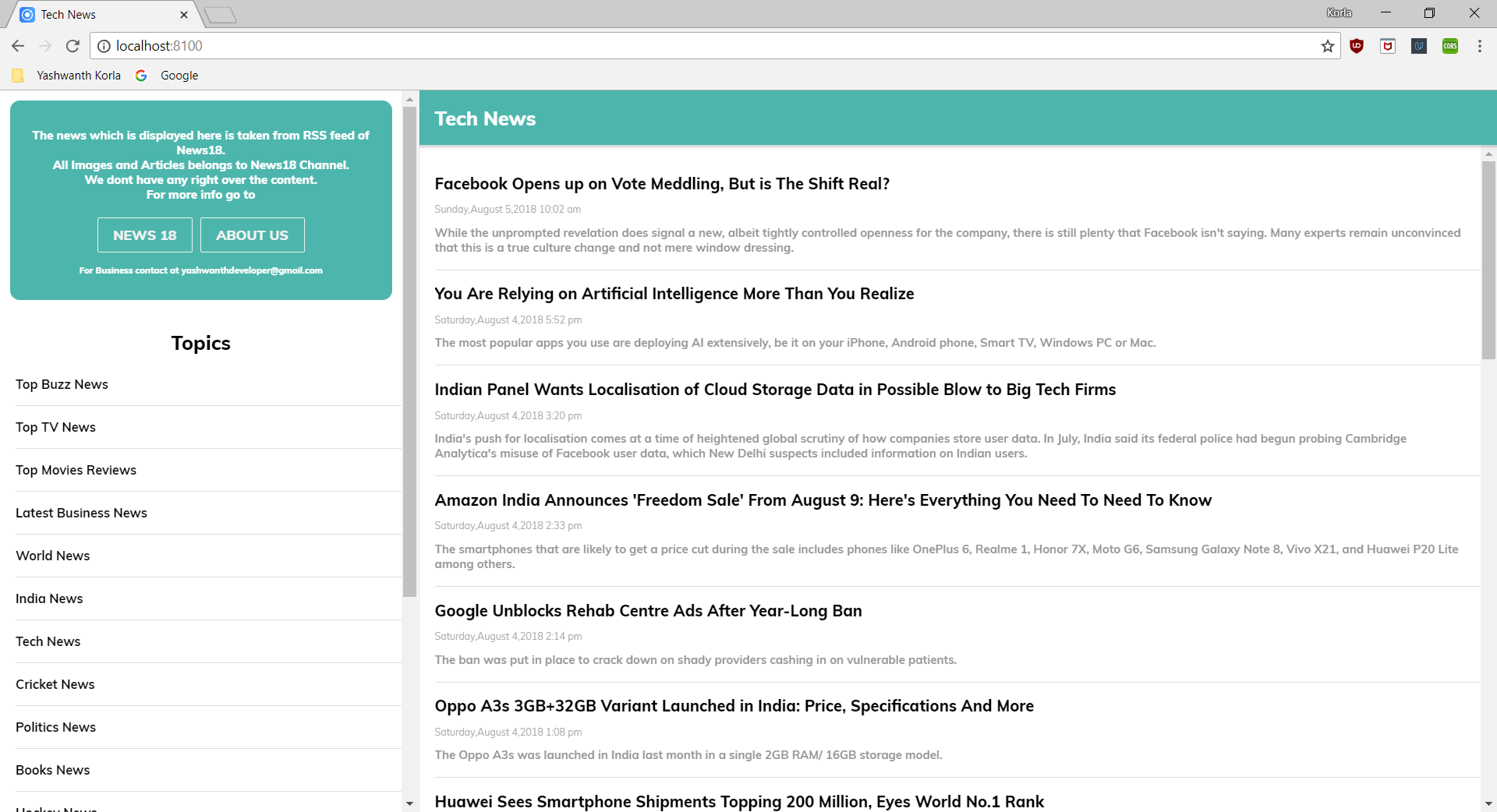Viewport: 1497px width, 812px height.
Task: Click the browser forward arrow
Action: pos(45,46)
